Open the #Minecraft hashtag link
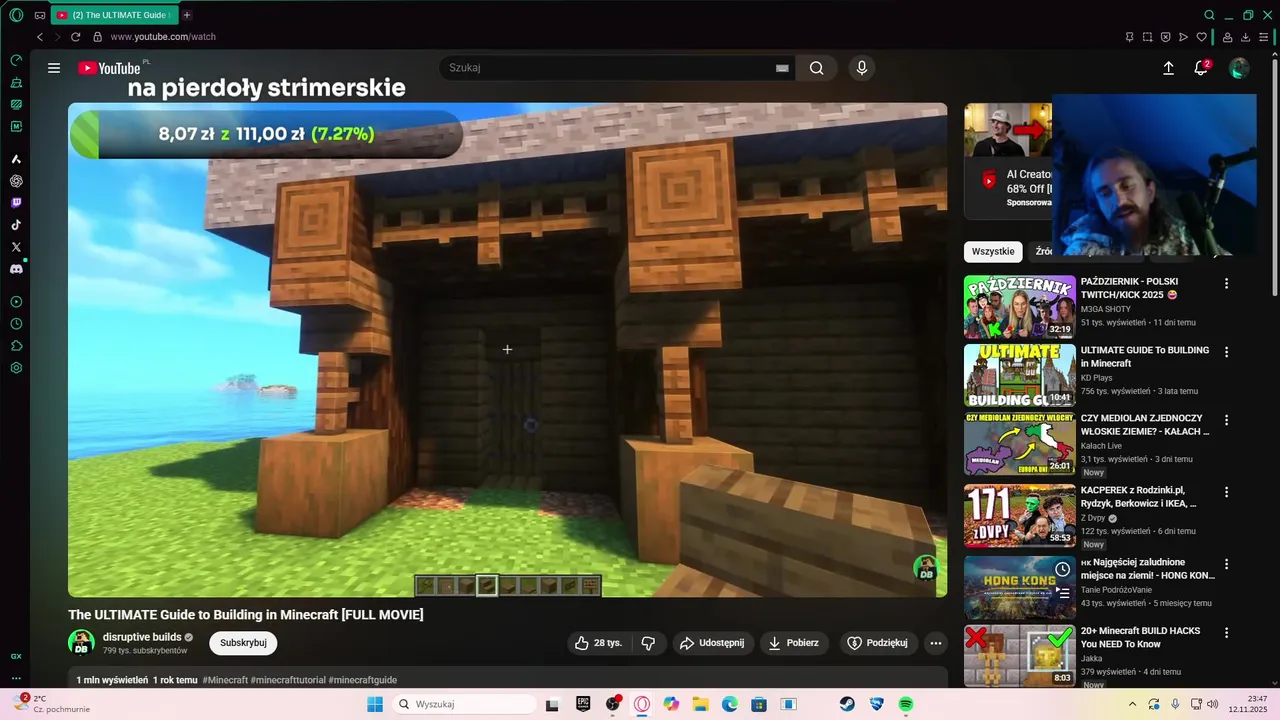Viewport: 1280px width, 720px height. 225,680
